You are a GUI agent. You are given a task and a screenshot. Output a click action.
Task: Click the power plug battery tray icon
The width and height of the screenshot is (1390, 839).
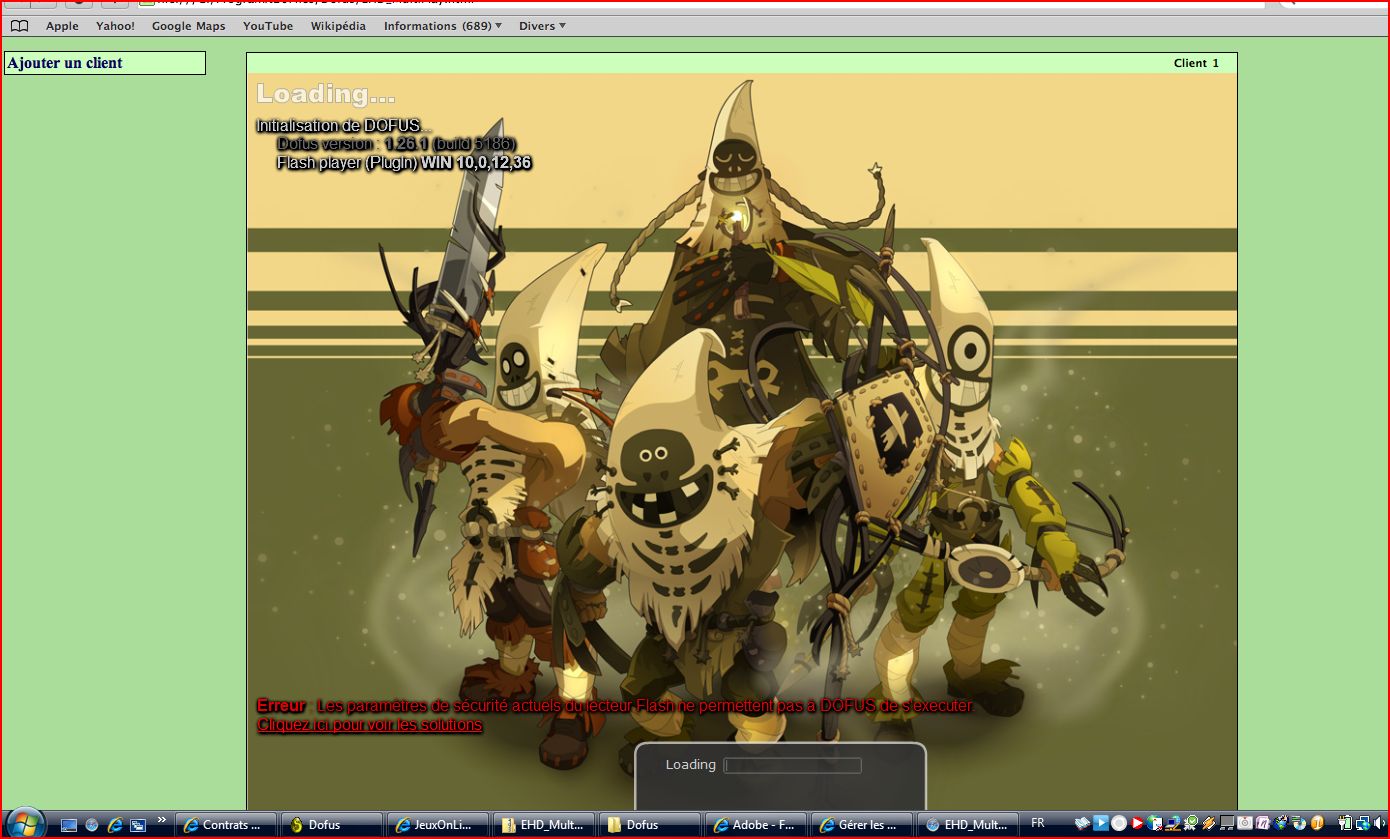pyautogui.click(x=1344, y=823)
